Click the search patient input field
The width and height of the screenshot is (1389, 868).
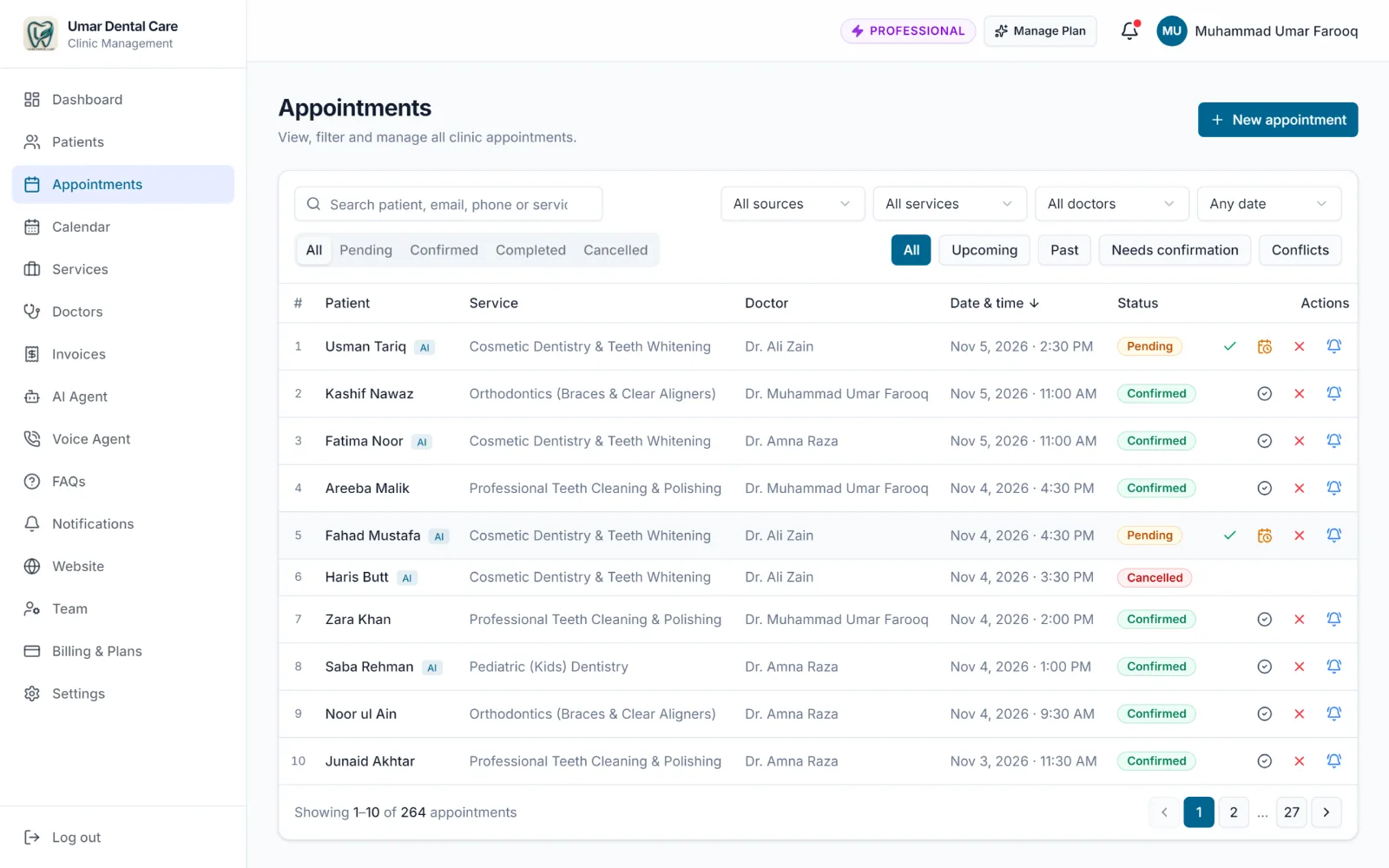[x=449, y=204]
